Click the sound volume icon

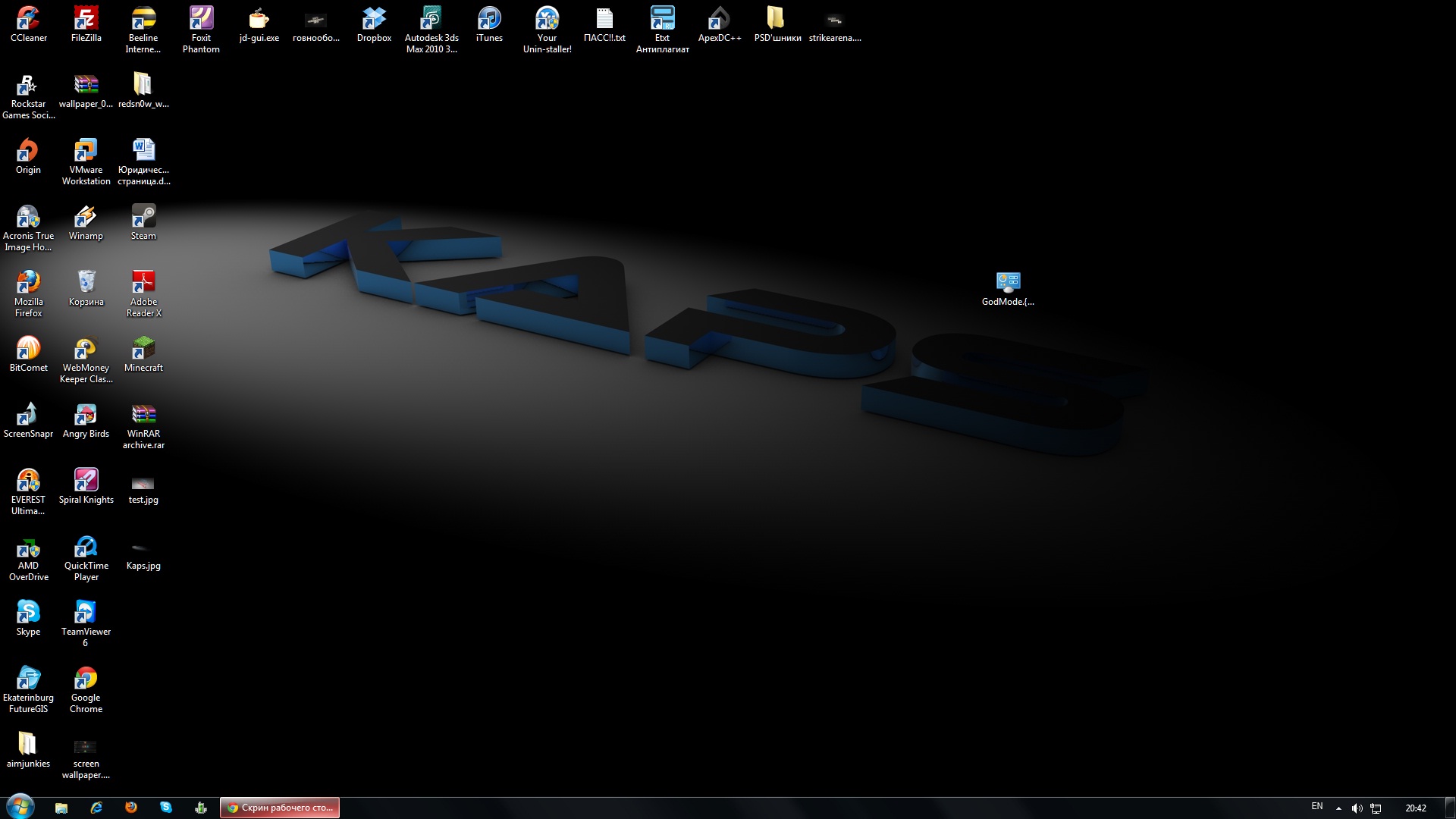click(x=1358, y=807)
